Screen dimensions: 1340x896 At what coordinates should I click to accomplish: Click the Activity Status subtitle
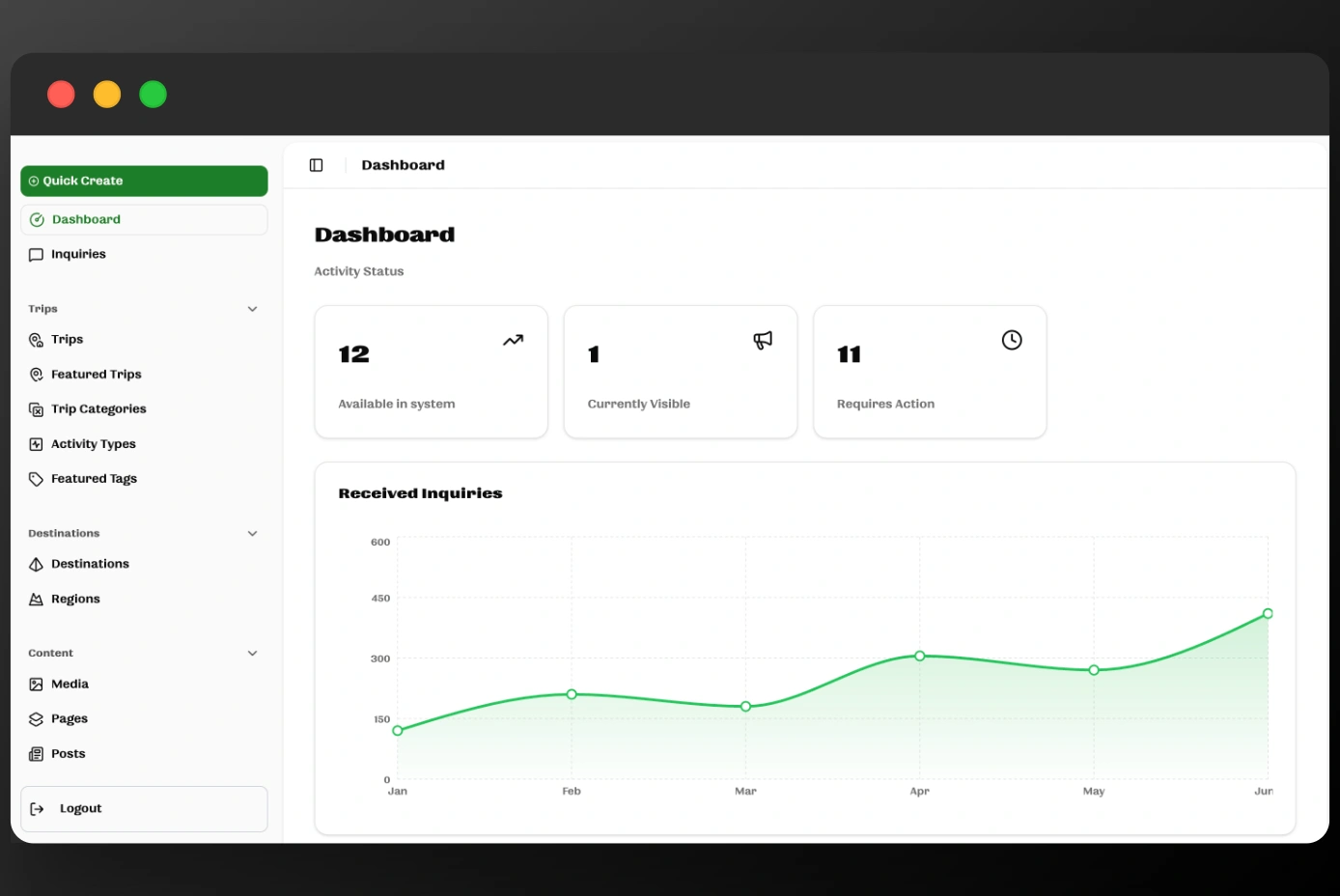[359, 271]
